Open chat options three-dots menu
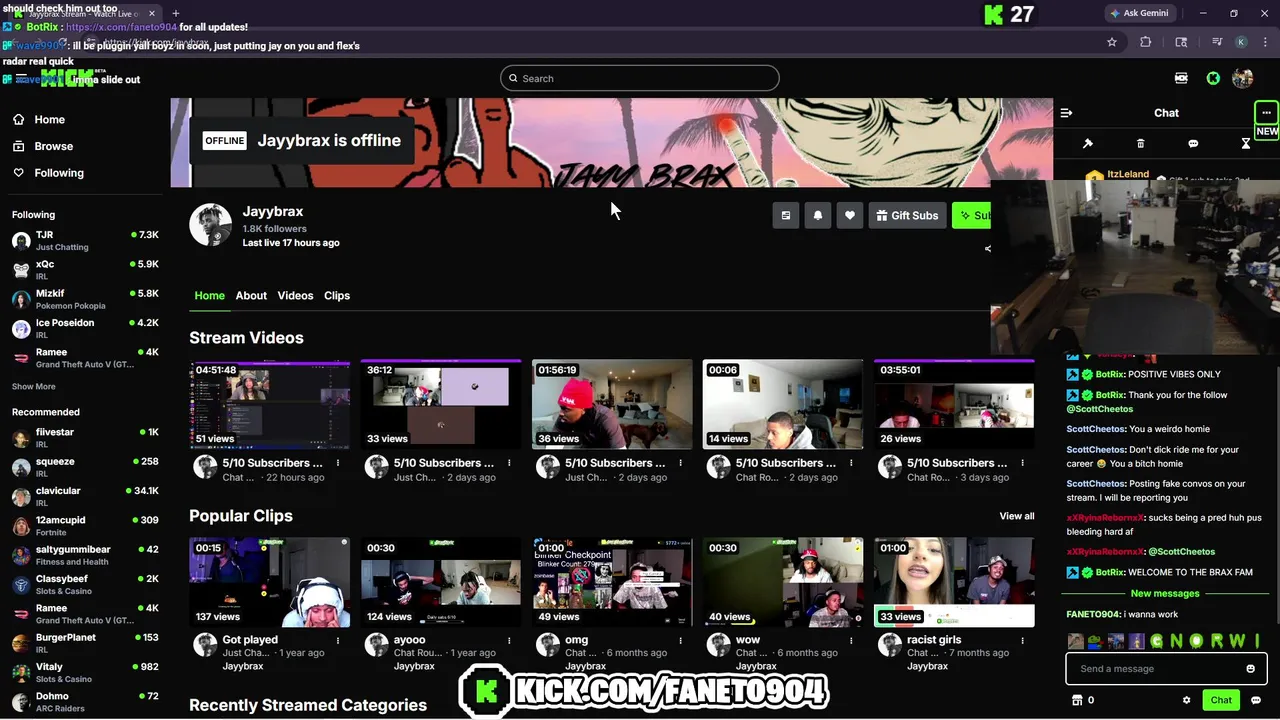The width and height of the screenshot is (1280, 720). pos(1266,113)
